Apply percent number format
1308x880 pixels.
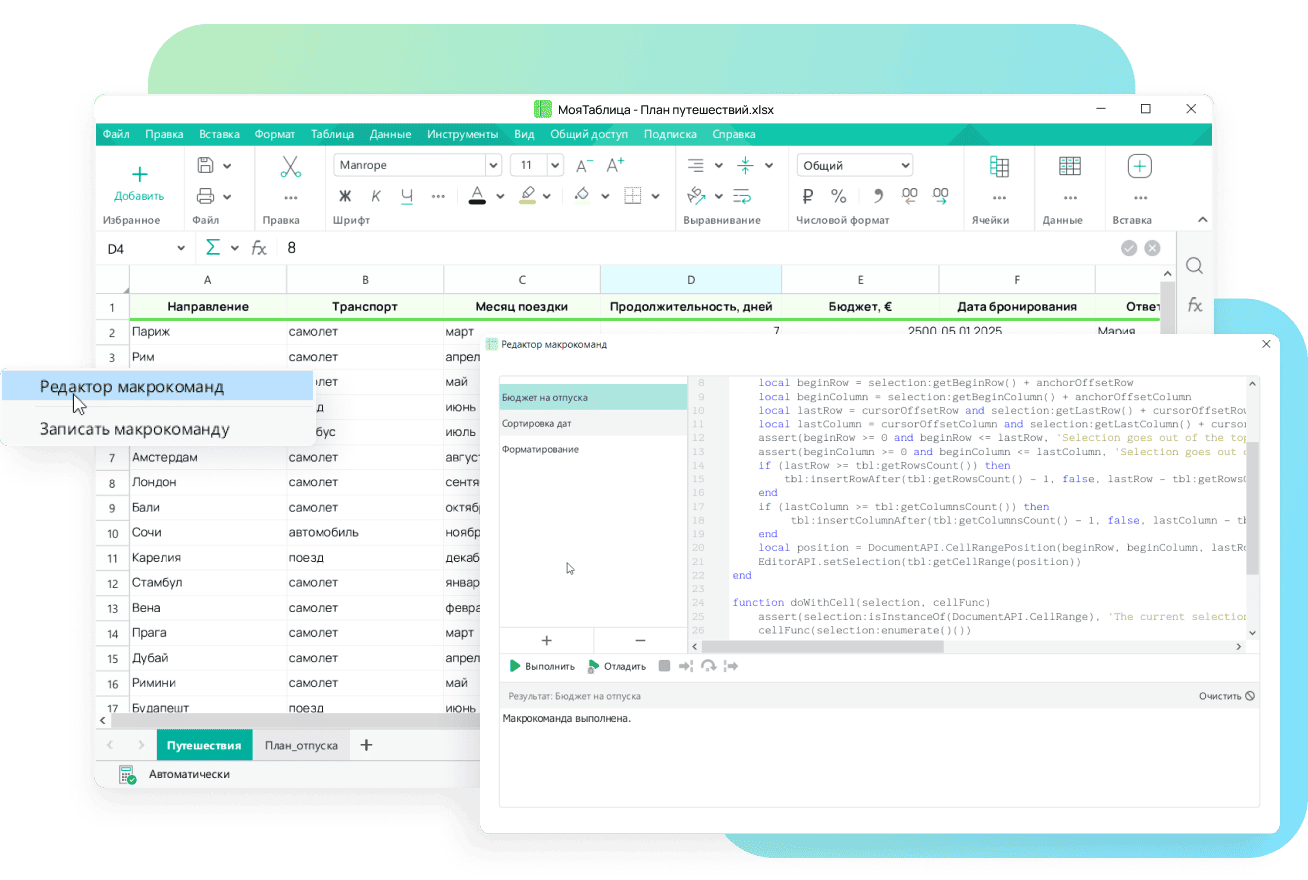[839, 196]
